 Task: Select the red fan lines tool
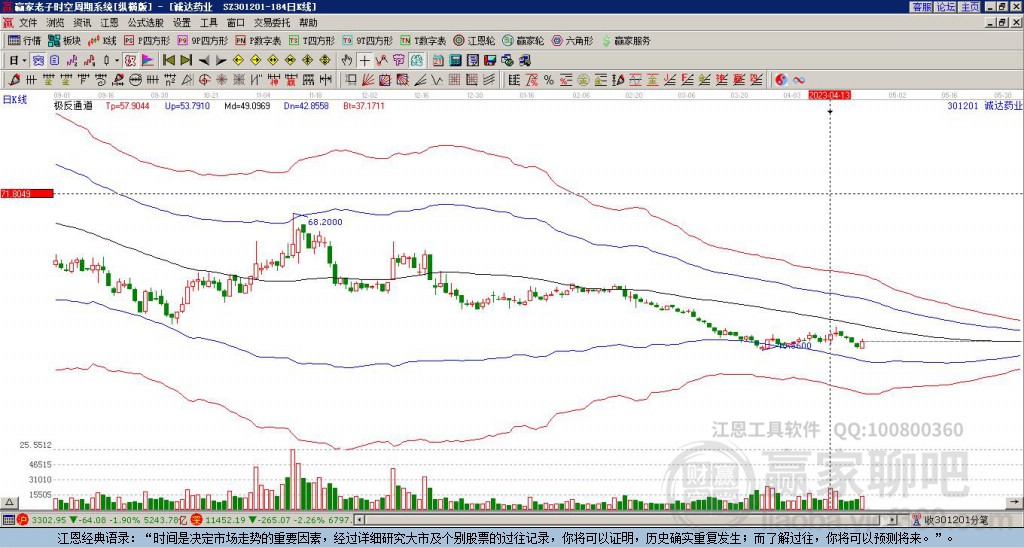pyautogui.click(x=367, y=80)
